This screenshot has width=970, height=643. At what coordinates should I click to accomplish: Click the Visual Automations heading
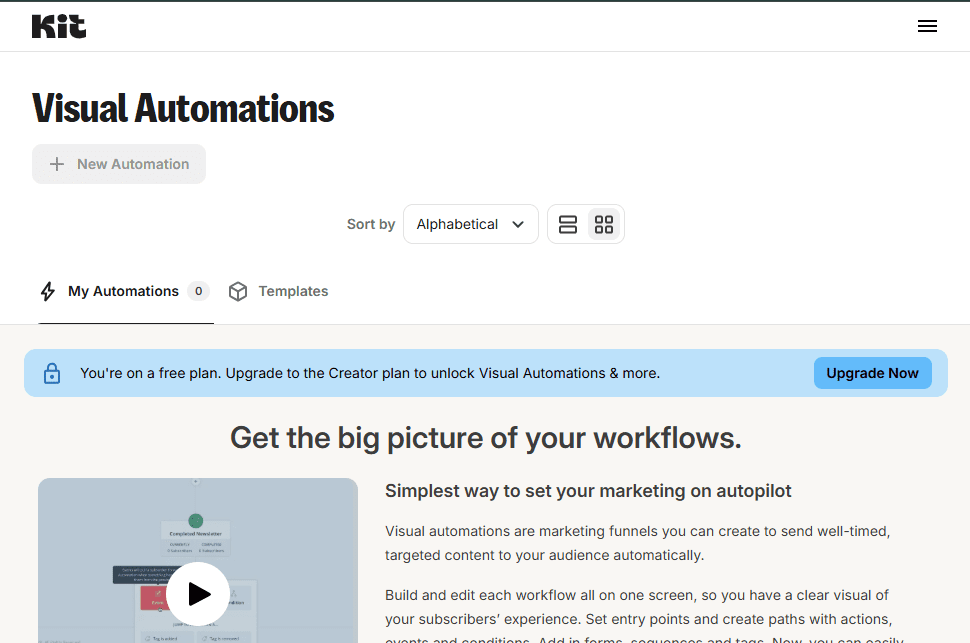pyautogui.click(x=183, y=108)
